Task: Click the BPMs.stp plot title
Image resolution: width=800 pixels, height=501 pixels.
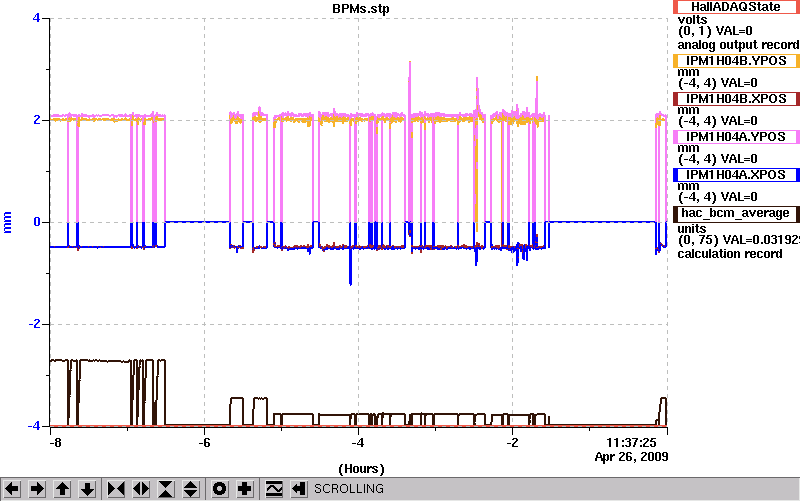Action: point(361,9)
